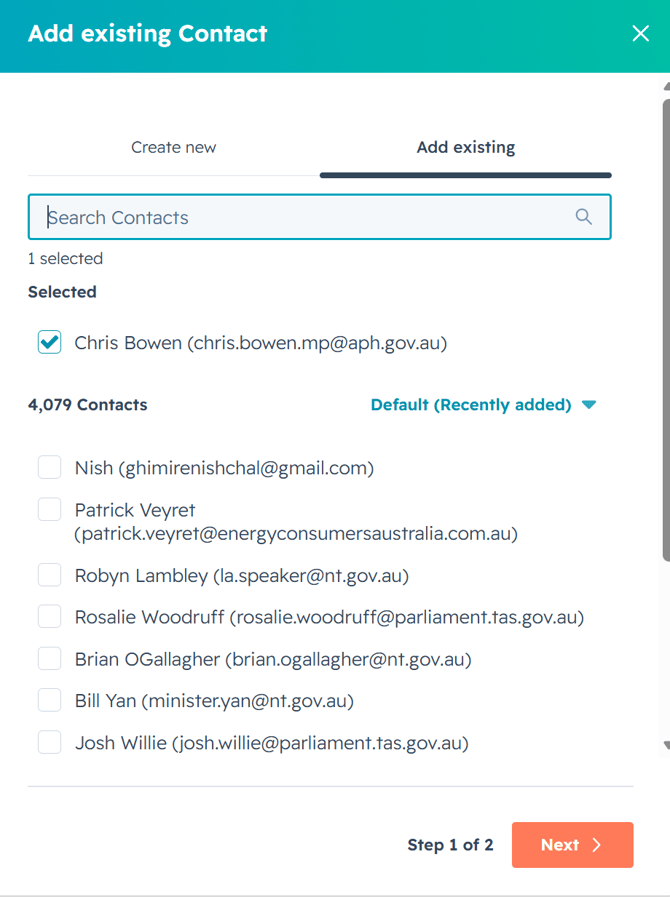The width and height of the screenshot is (670, 897).
Task: Switch to the Create new tab
Action: tap(173, 148)
